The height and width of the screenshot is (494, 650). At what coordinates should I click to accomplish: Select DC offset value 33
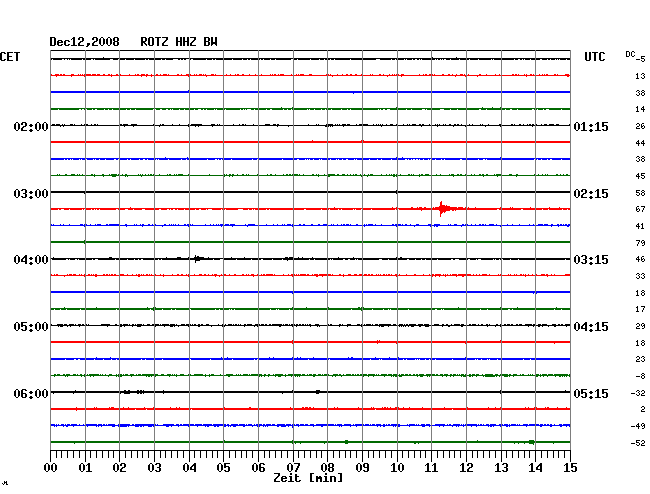click(640, 276)
